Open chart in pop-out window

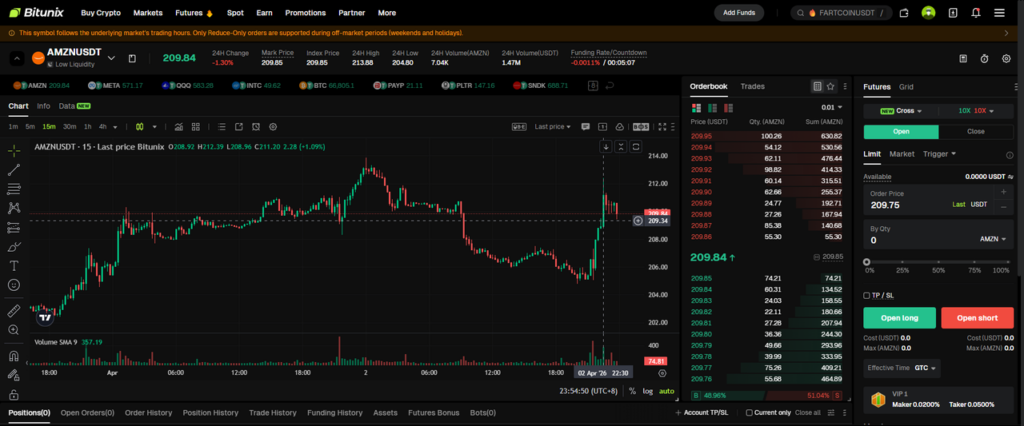click(x=239, y=127)
